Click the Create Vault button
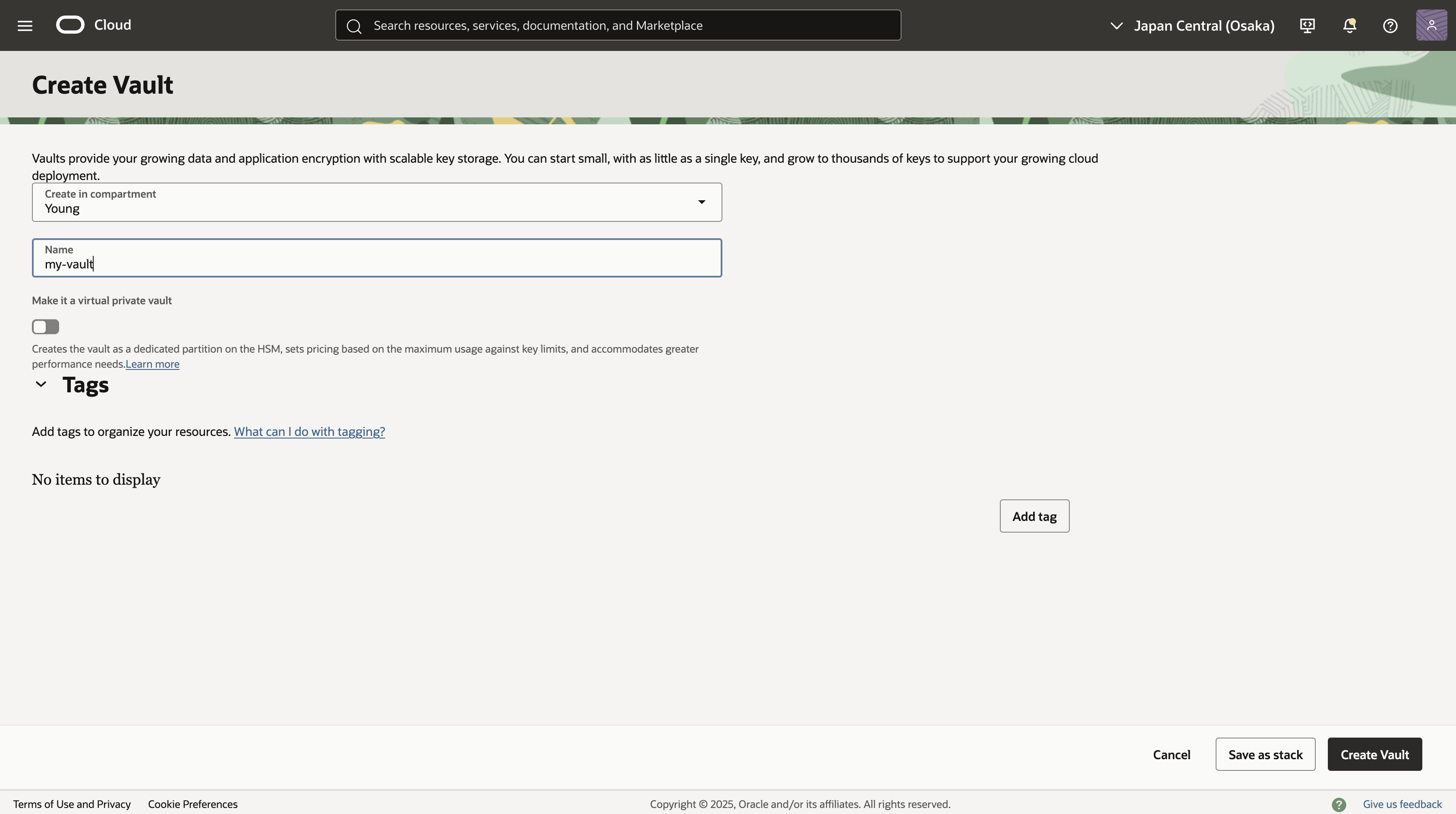This screenshot has height=814, width=1456. click(1374, 754)
